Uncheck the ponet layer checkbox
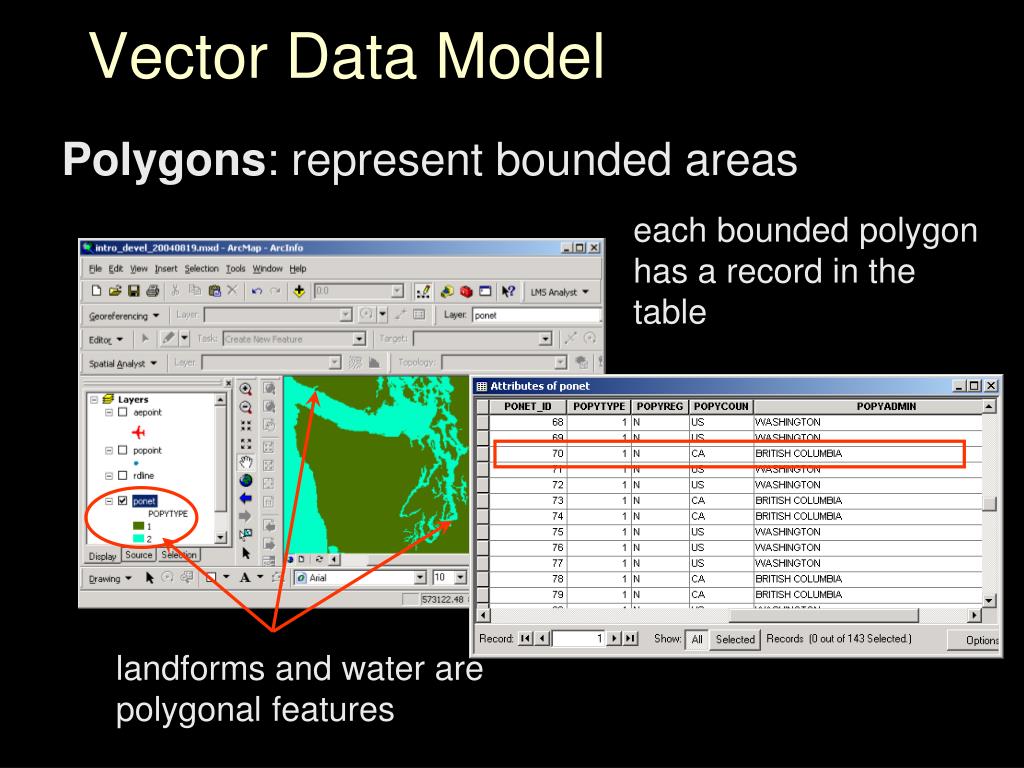The image size is (1024, 768). coord(122,501)
